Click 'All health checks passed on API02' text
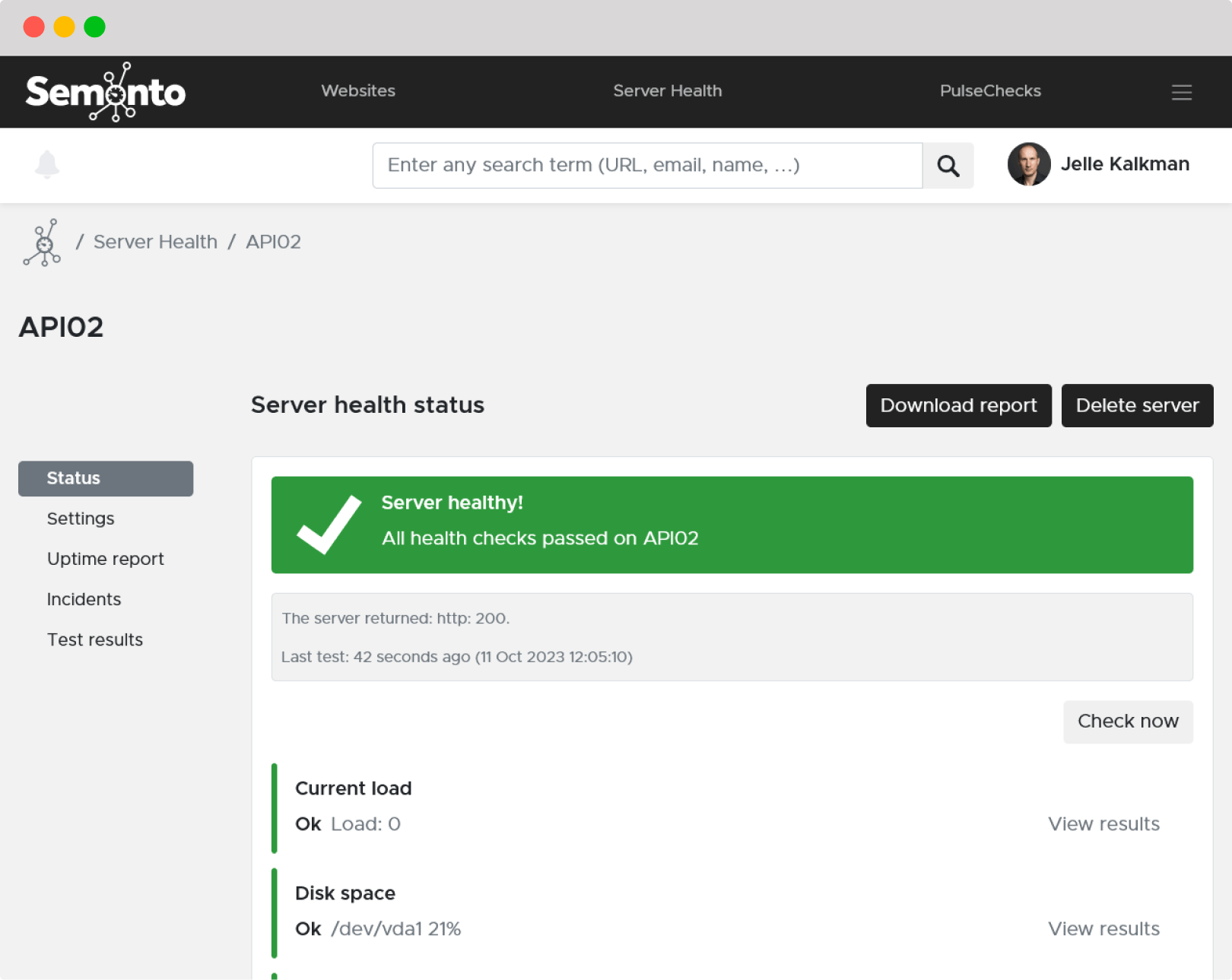 coord(540,538)
